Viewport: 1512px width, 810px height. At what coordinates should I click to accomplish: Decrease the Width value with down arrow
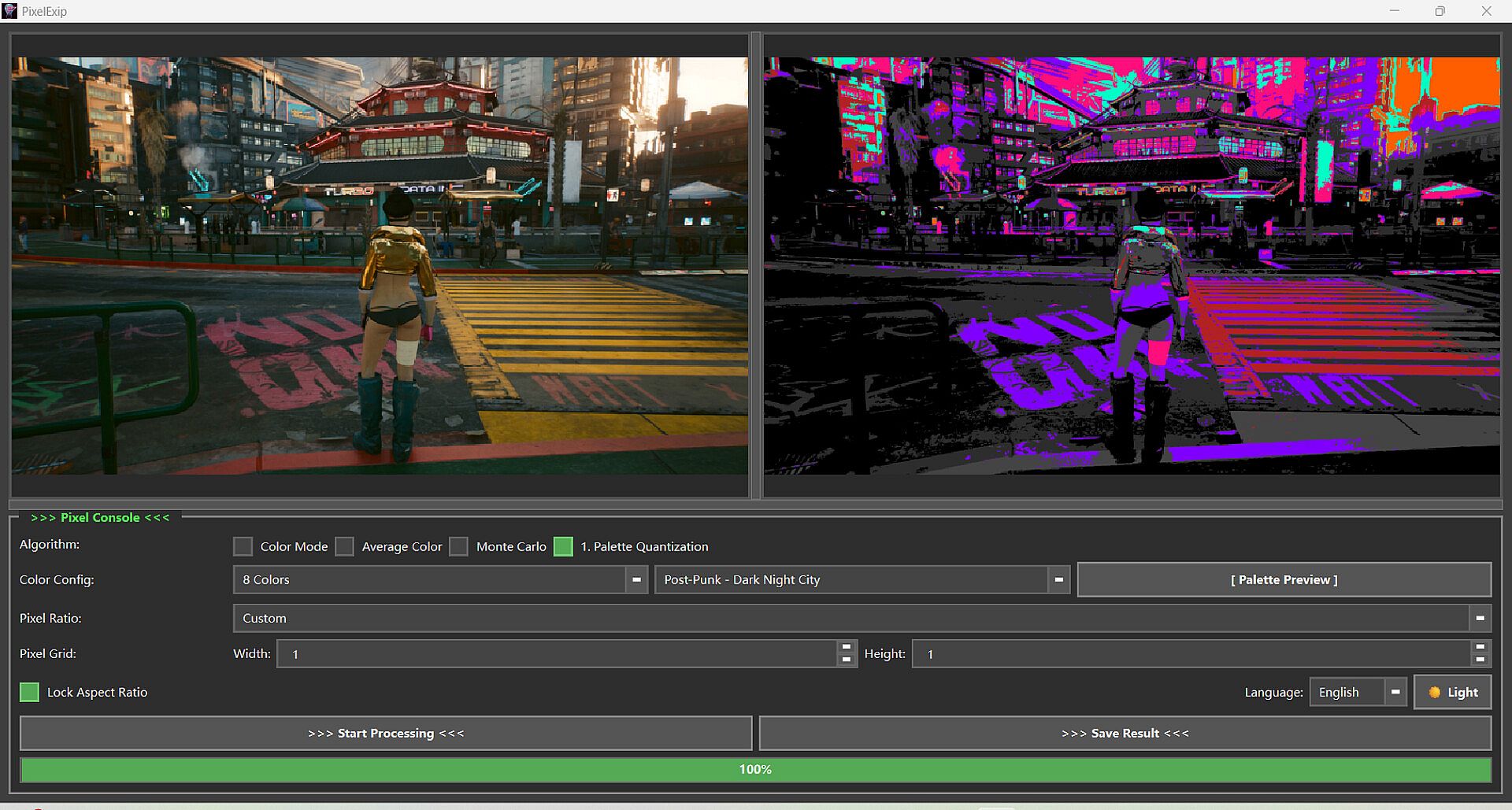(x=847, y=660)
